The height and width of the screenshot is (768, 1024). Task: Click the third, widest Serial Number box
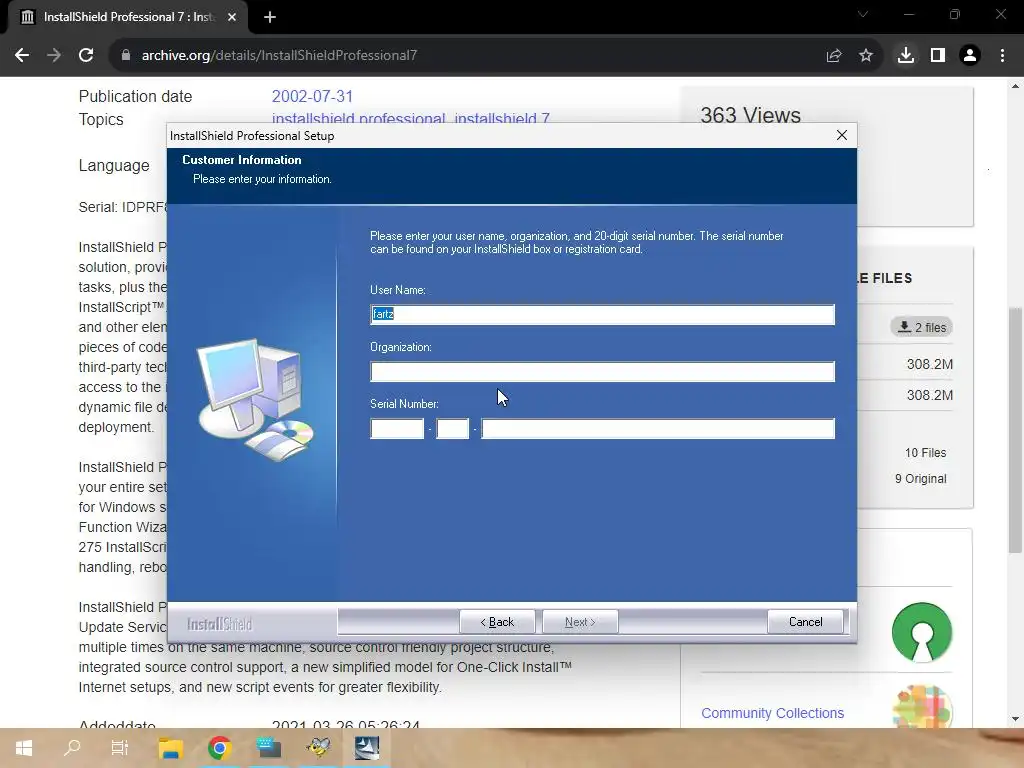coord(658,428)
